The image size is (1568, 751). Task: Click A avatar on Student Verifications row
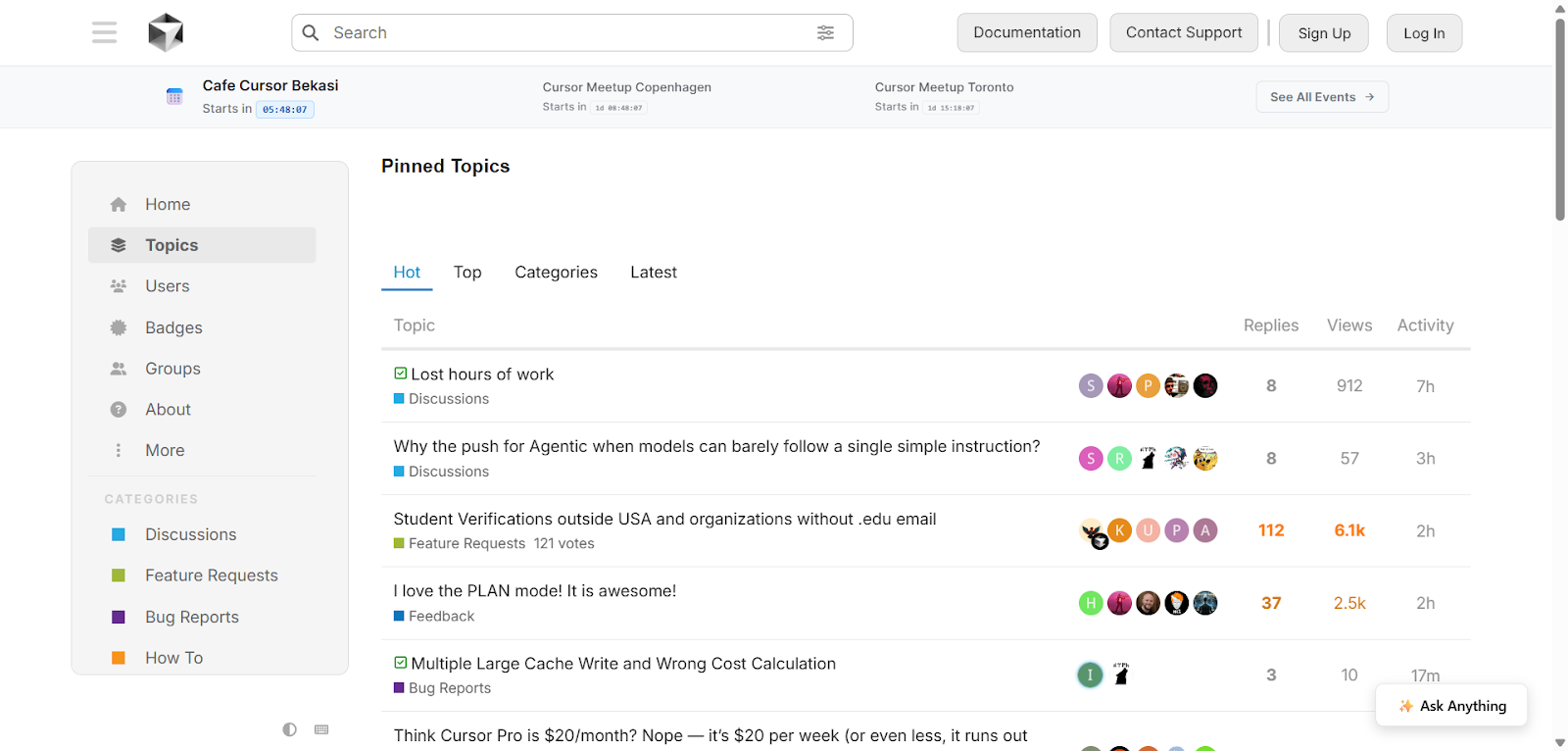[1205, 530]
